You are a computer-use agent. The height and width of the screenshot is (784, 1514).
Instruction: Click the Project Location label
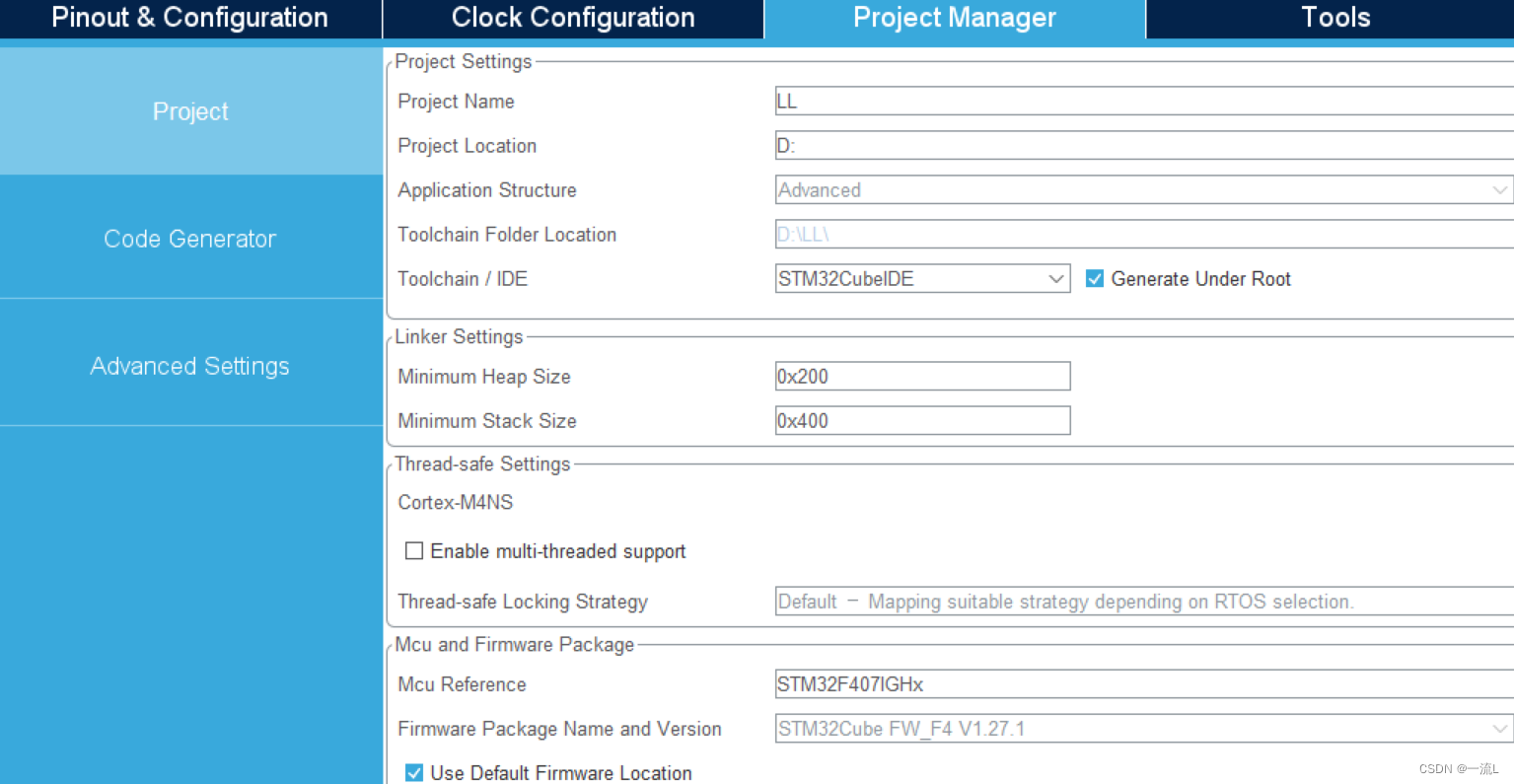coord(468,146)
